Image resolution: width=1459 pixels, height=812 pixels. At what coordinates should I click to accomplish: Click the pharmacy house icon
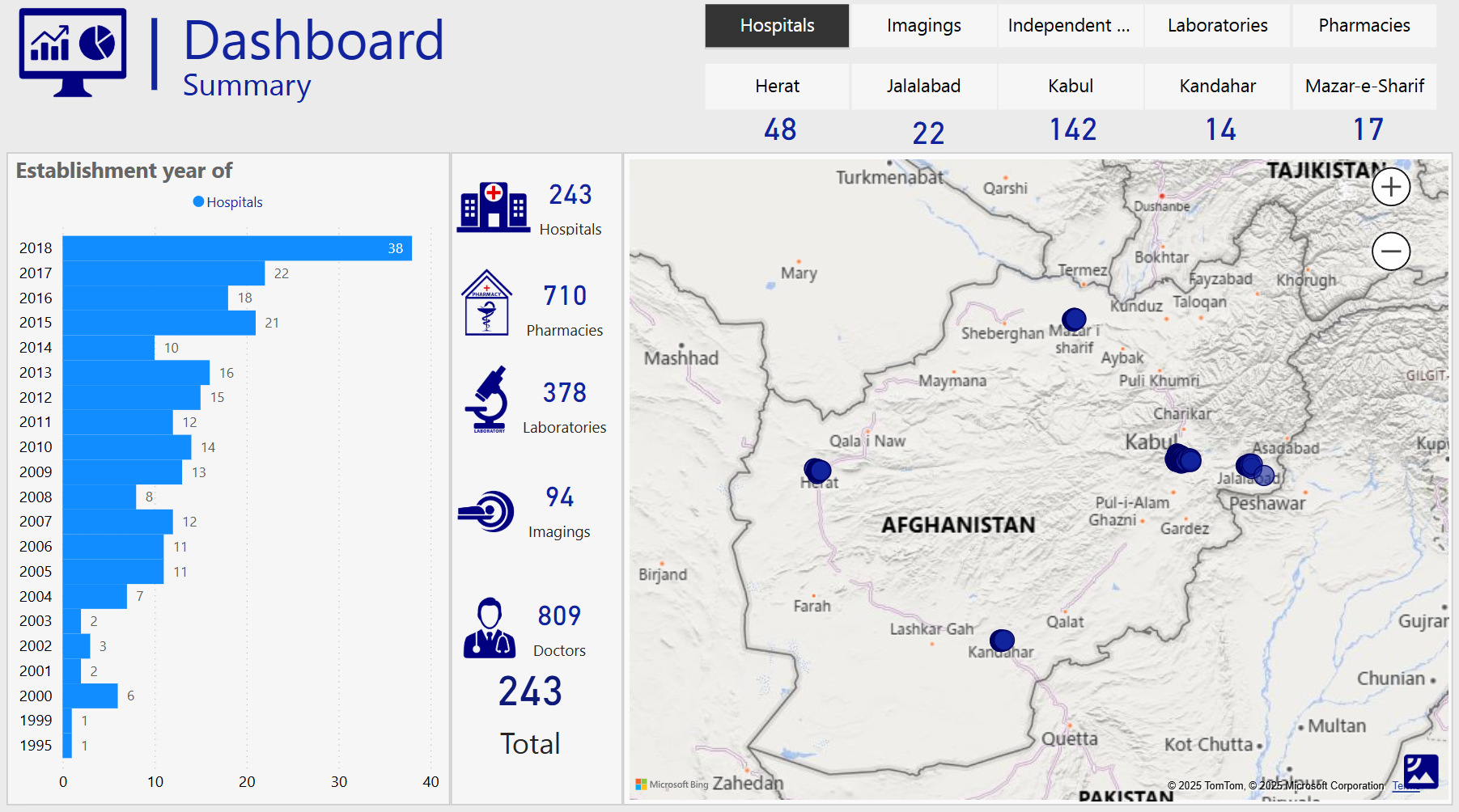486,303
